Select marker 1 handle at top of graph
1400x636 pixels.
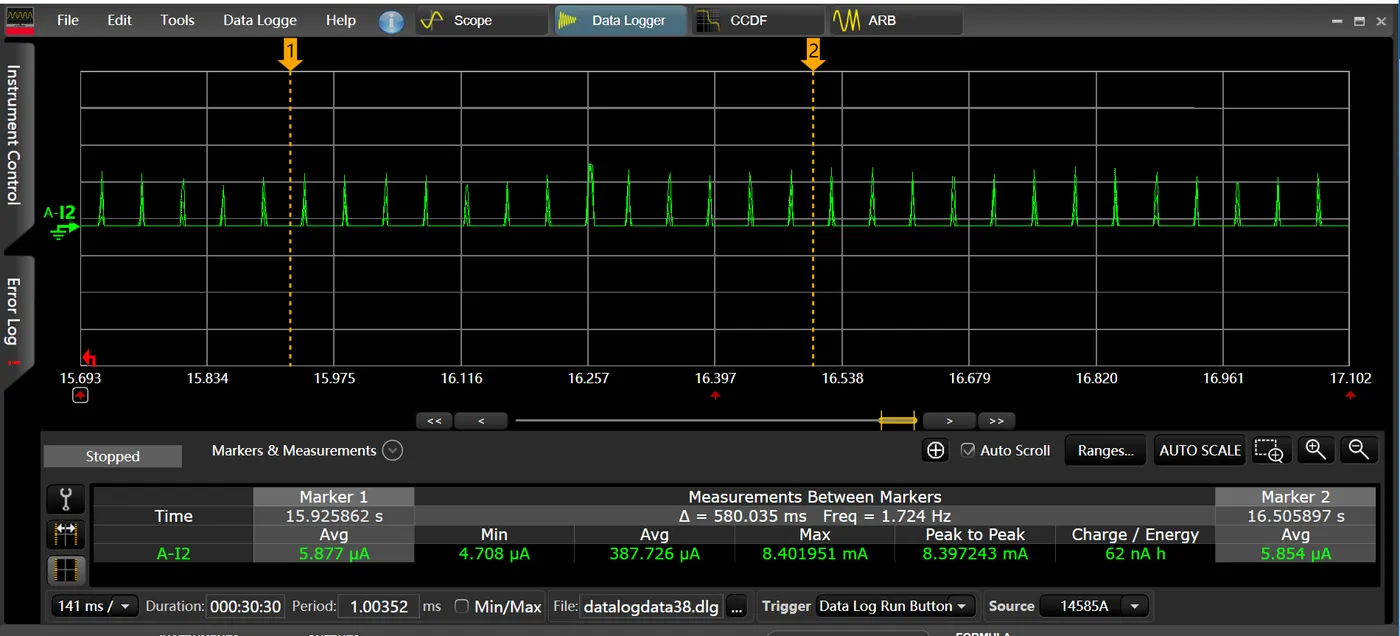pos(290,56)
